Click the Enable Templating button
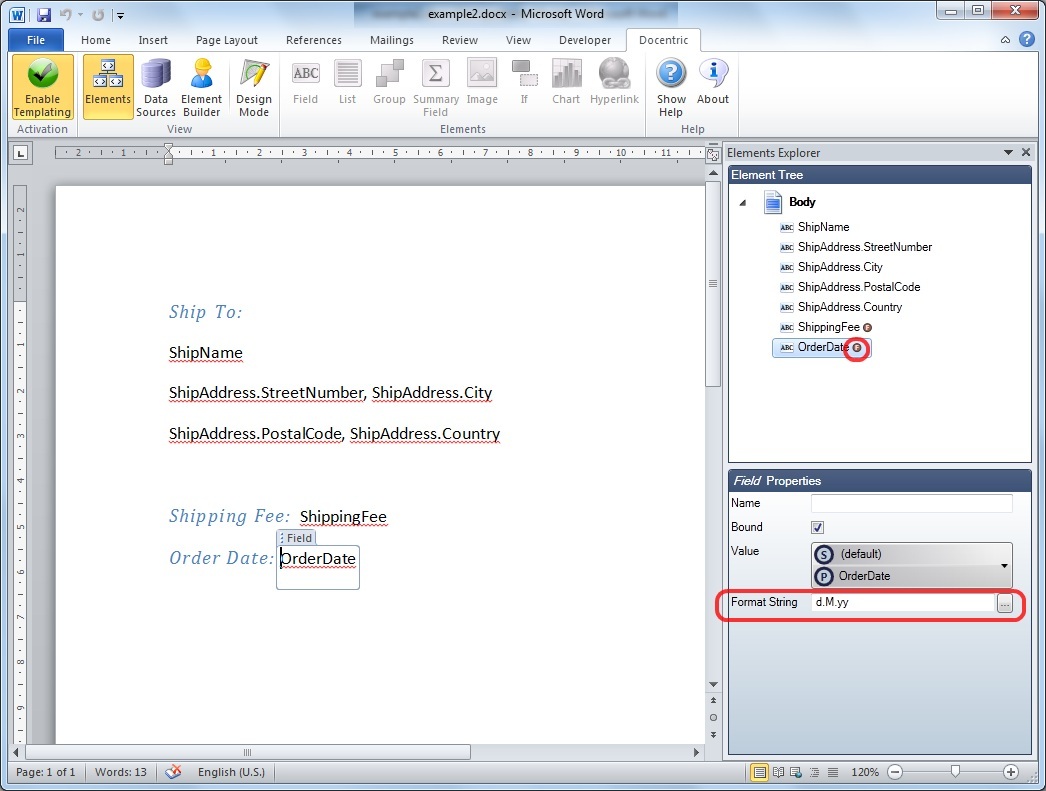The image size is (1046, 791). 43,87
